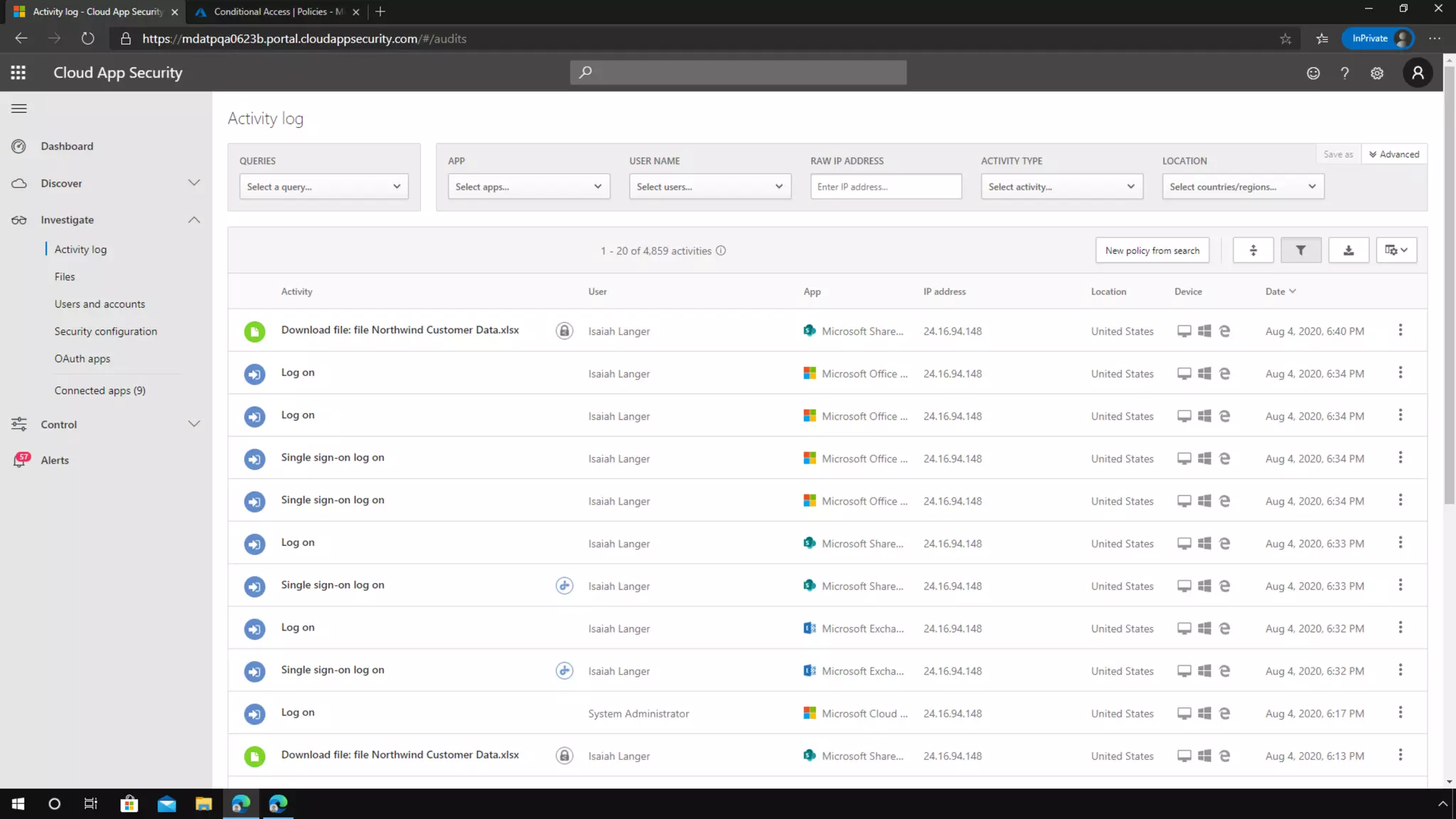Expand the Select activity dropdown
Screen dimensions: 1456x819
tap(1061, 186)
